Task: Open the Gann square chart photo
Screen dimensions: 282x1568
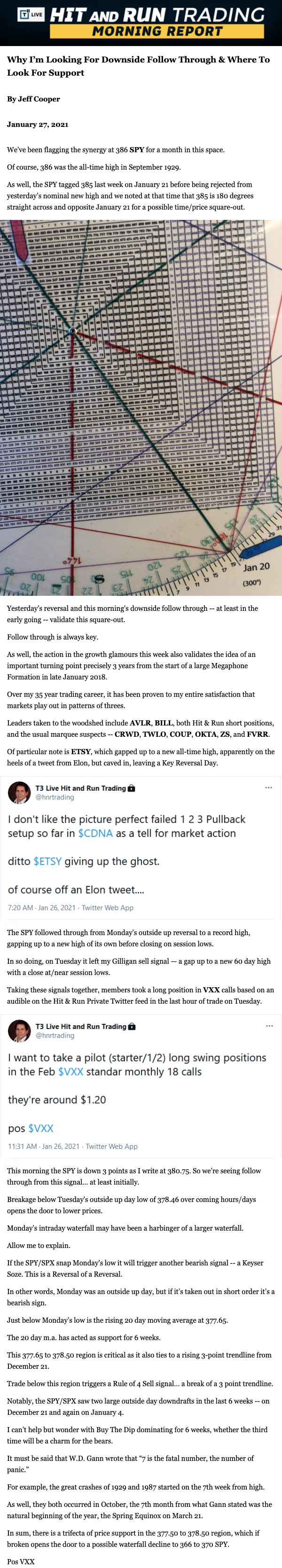Action: (141, 408)
